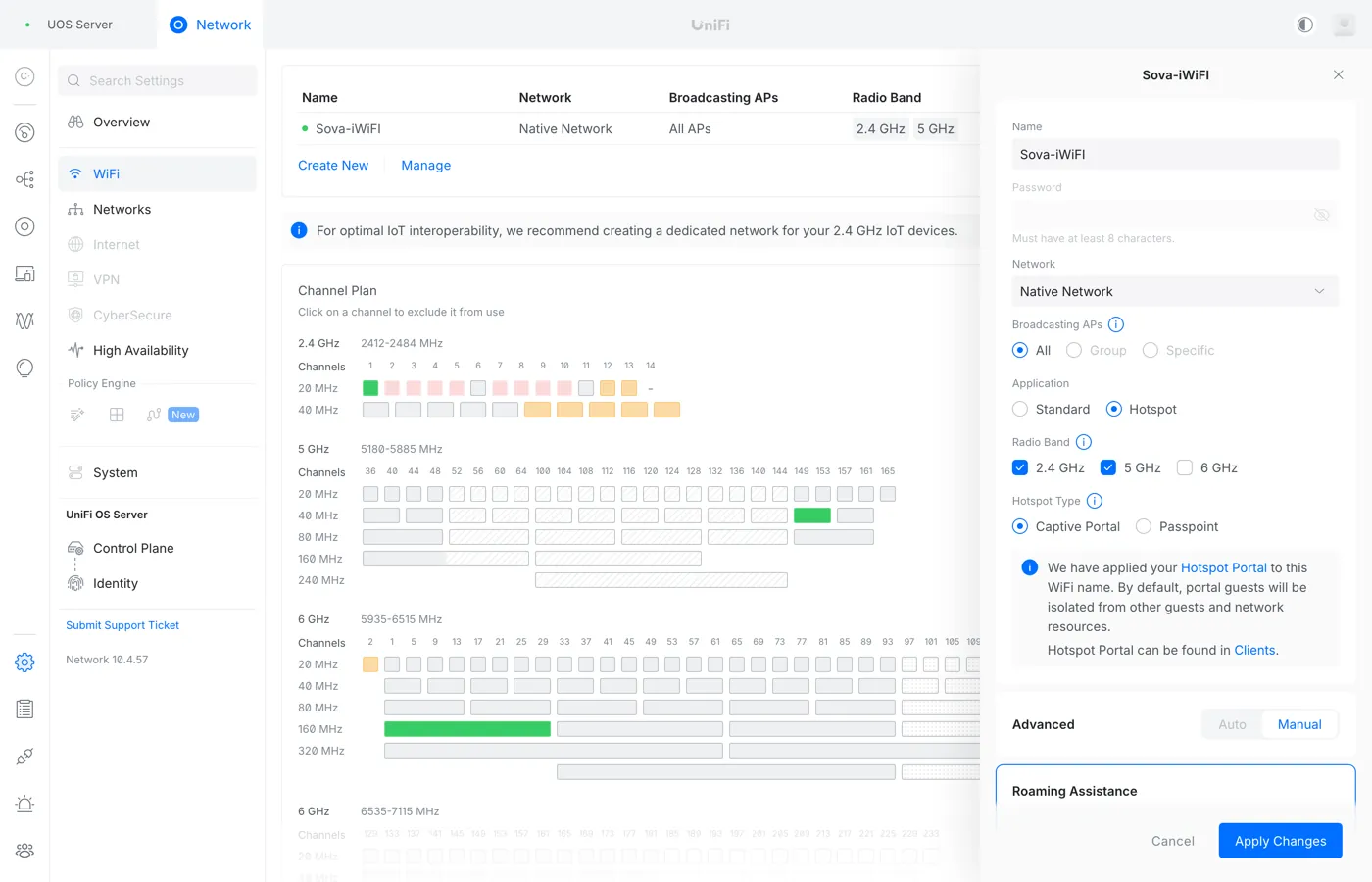
Task: Select Captive Portal hotspot type
Action: 1020,526
